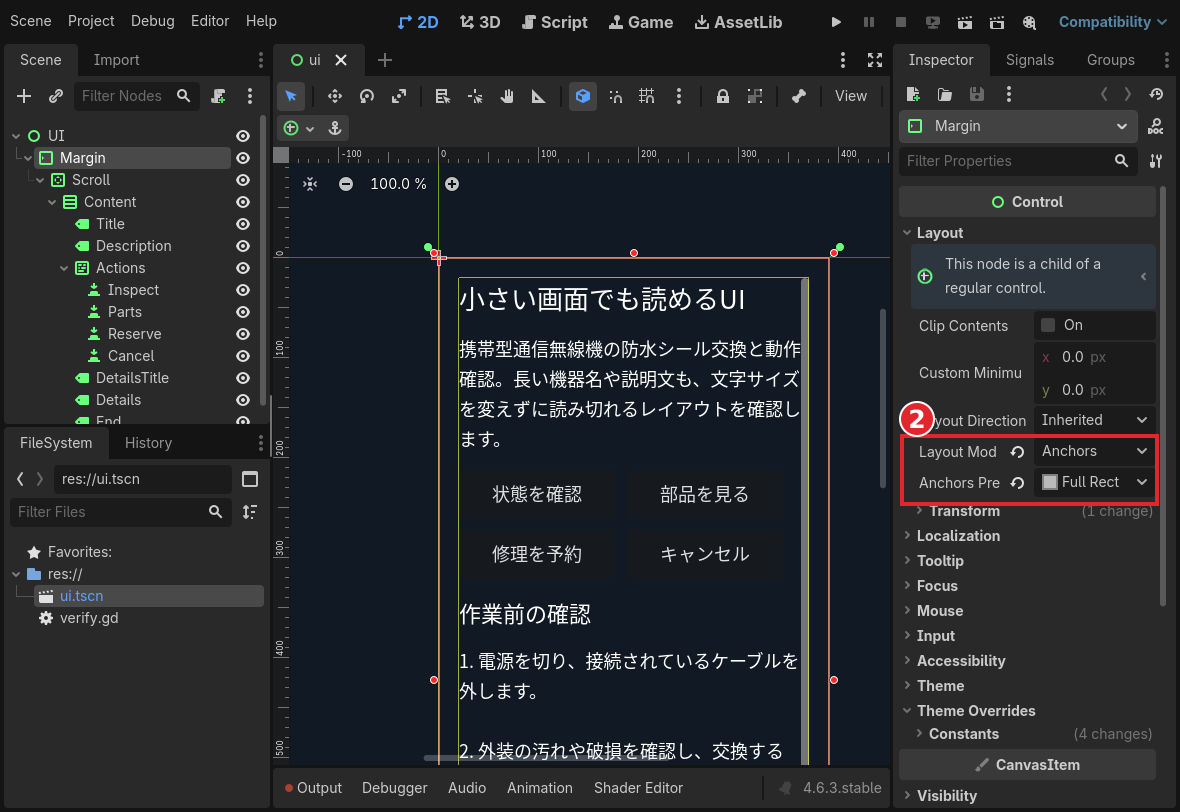Toggle visibility of the DetailsTitle node
The width and height of the screenshot is (1180, 812).
[x=242, y=378]
